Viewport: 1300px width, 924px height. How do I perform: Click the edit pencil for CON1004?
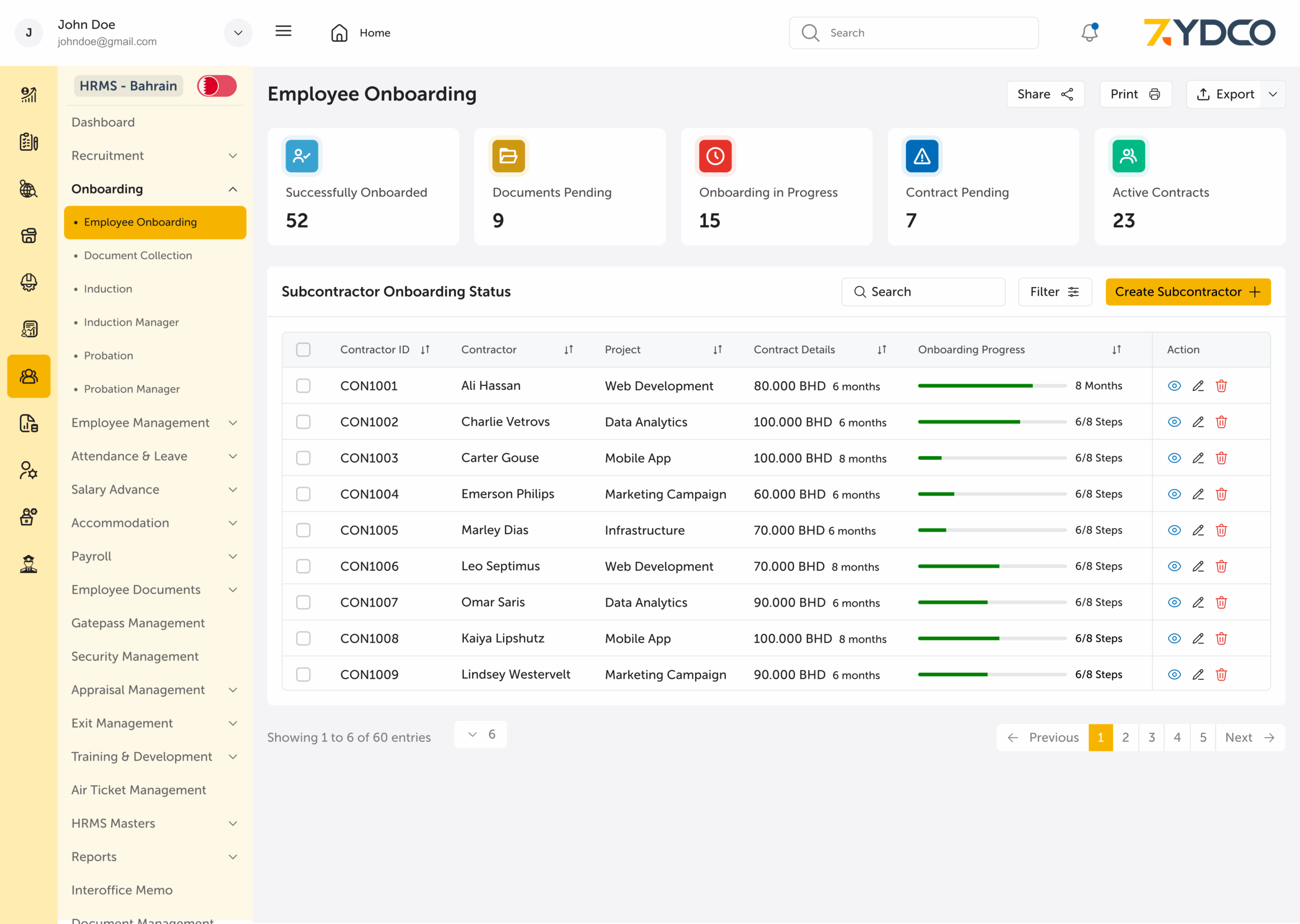click(x=1197, y=494)
